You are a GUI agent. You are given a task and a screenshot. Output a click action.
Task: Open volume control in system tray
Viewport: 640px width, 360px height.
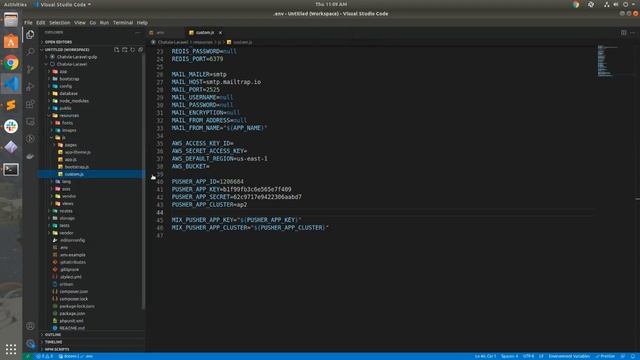tap(616, 4)
